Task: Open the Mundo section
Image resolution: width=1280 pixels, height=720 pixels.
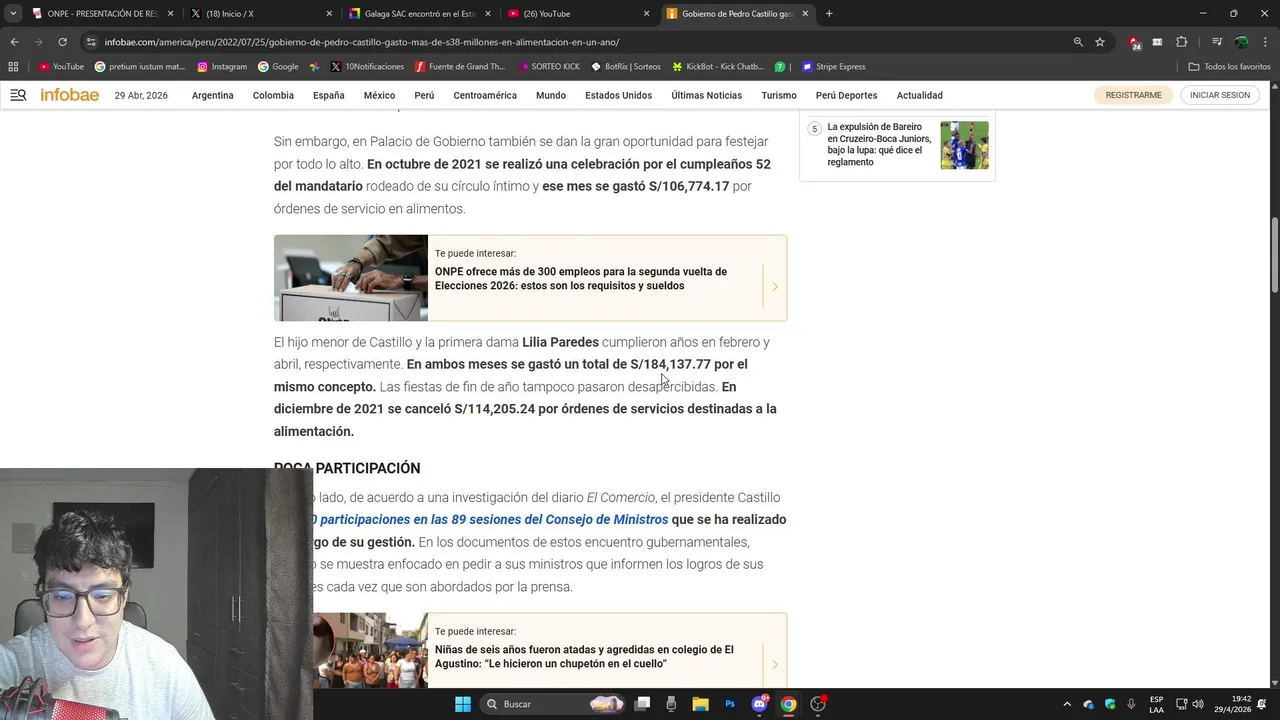Action: 551,95
